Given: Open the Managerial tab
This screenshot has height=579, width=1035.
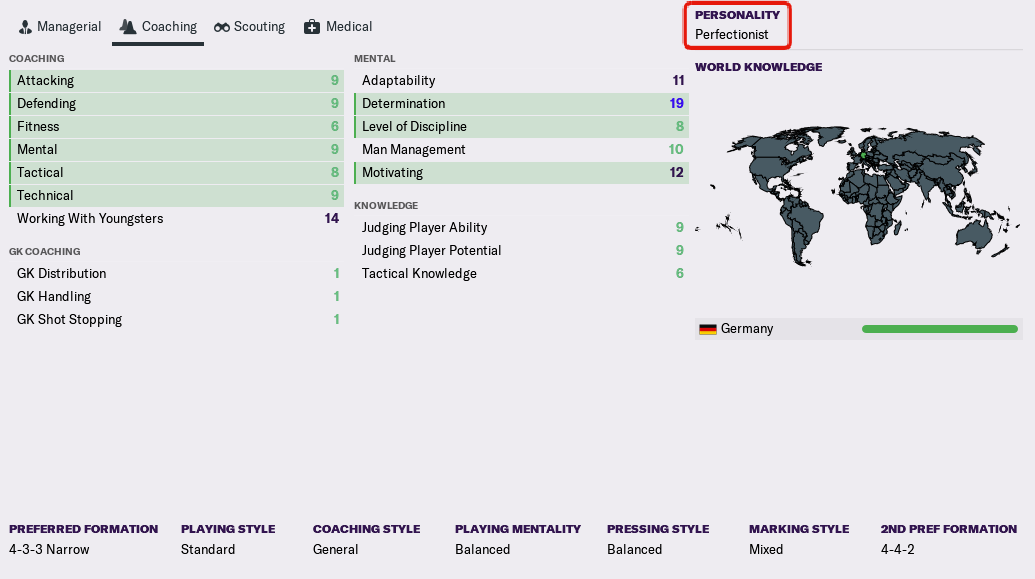Looking at the screenshot, I should [x=60, y=27].
